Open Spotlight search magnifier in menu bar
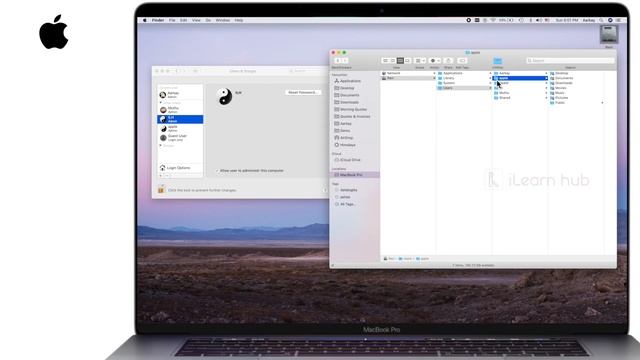This screenshot has width=640, height=360. (601, 20)
